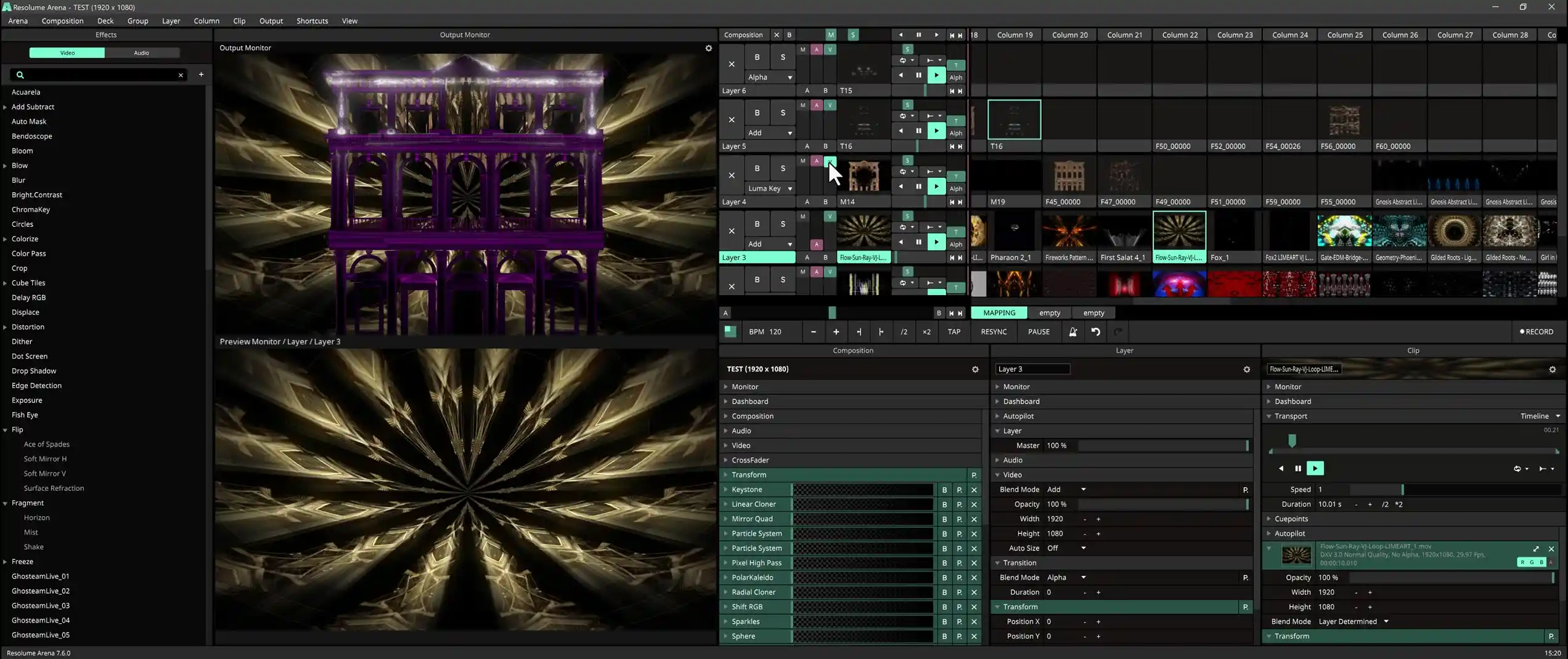
Task: Open the Auto Size Off dropdown
Action: 1066,549
